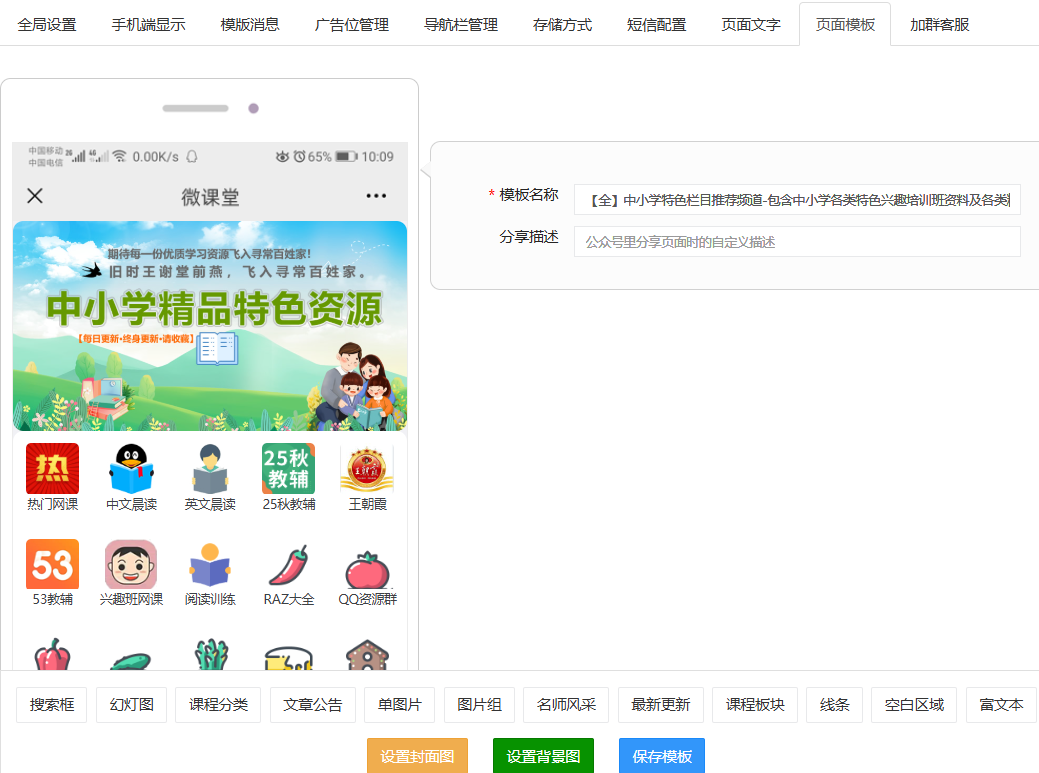Image resolution: width=1039 pixels, height=773 pixels.
Task: Open the three-dot menu in 微课堂 header
Action: (x=376, y=196)
